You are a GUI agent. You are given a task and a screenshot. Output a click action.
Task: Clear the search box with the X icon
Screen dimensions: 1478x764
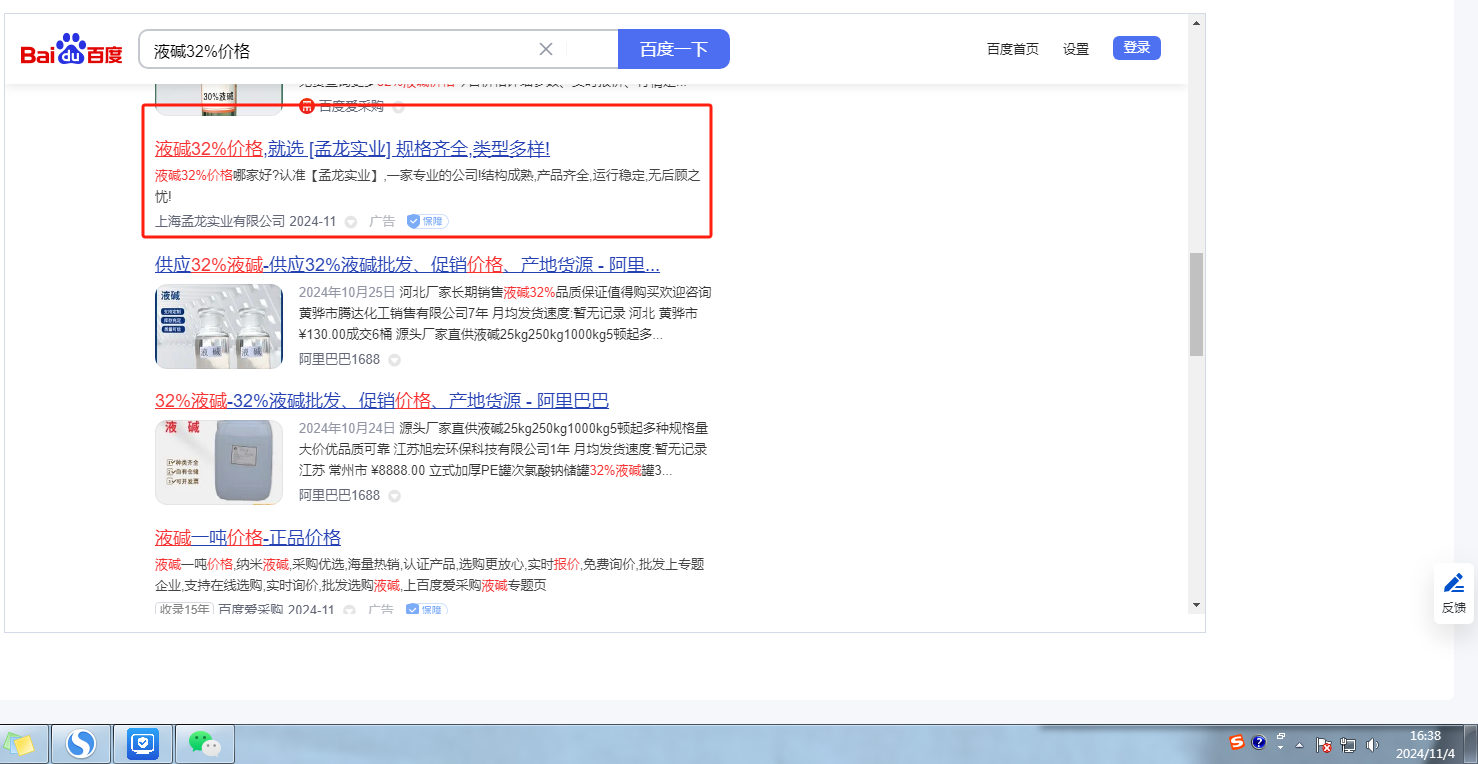tap(546, 49)
